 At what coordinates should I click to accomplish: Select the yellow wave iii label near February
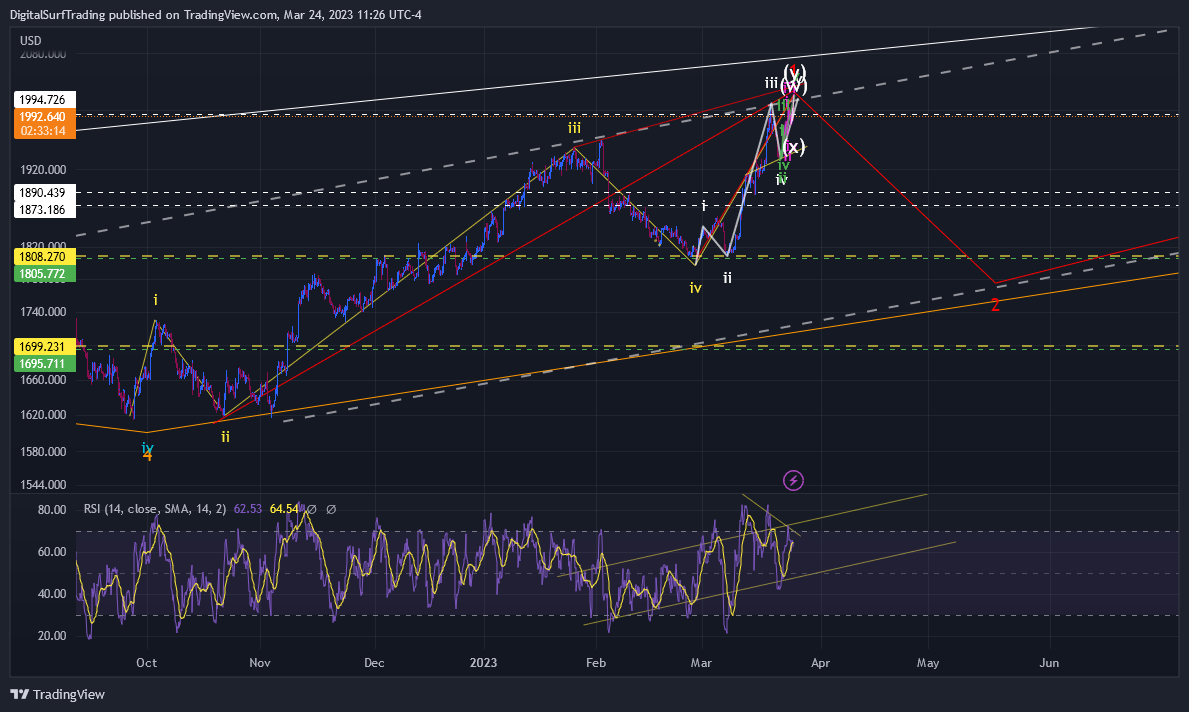coord(574,128)
